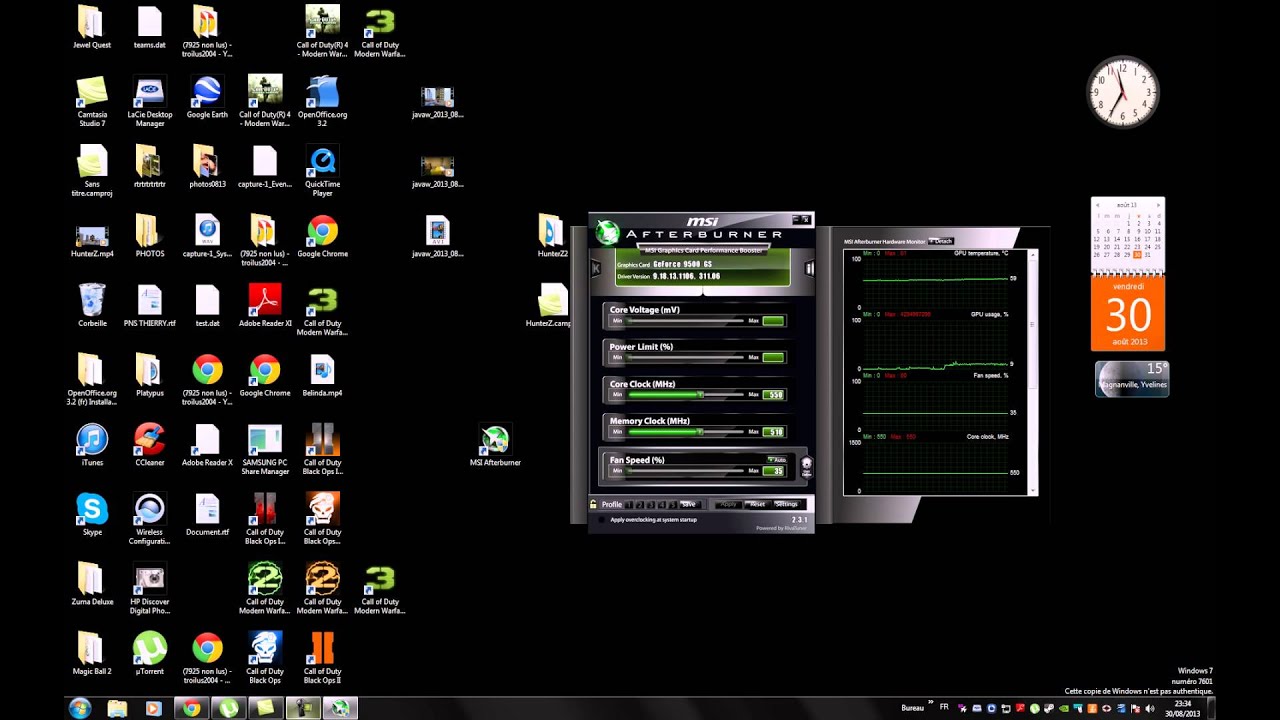Image resolution: width=1280 pixels, height=720 pixels.
Task: Select the µTorrent desktop icon
Action: point(150,654)
